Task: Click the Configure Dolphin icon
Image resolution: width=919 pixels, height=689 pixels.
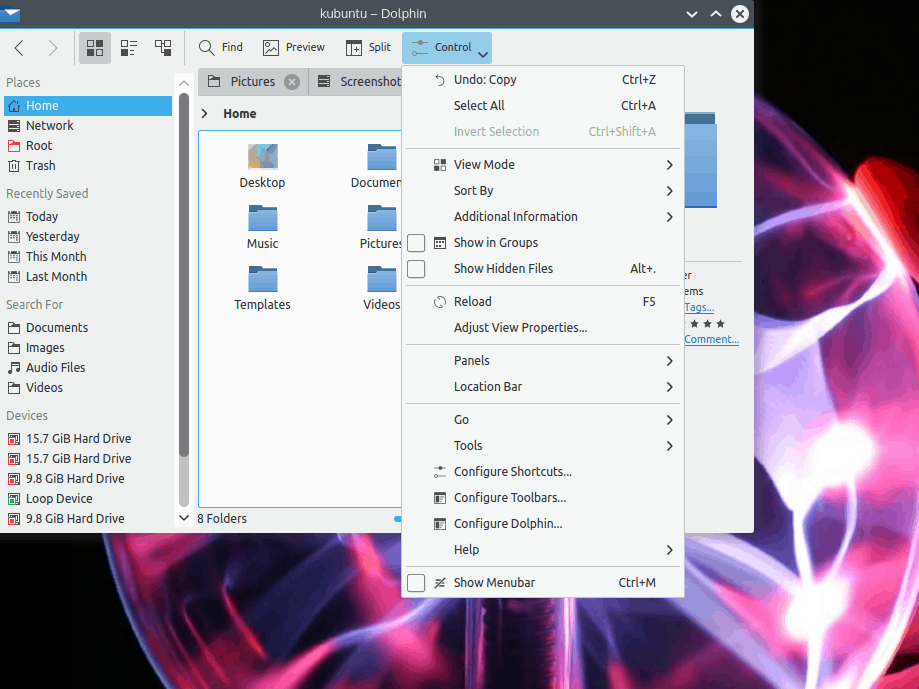Action: tap(440, 524)
